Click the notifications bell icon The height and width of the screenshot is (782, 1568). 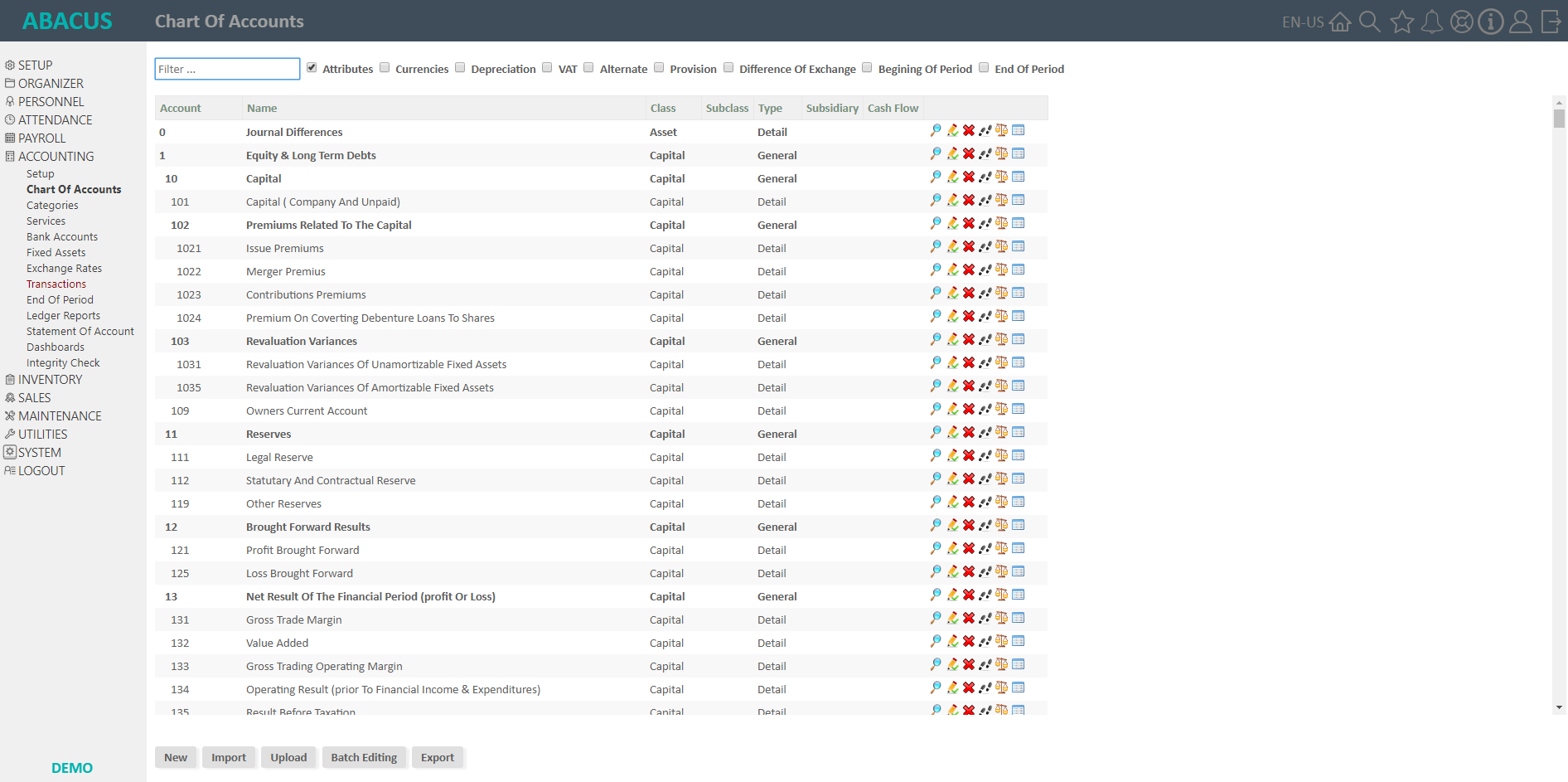(x=1431, y=22)
